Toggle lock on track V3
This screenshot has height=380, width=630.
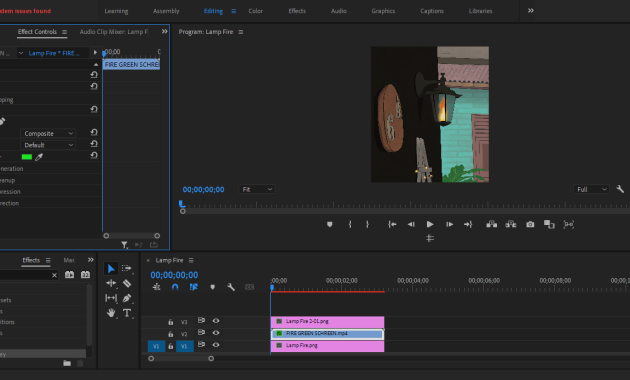pos(170,322)
